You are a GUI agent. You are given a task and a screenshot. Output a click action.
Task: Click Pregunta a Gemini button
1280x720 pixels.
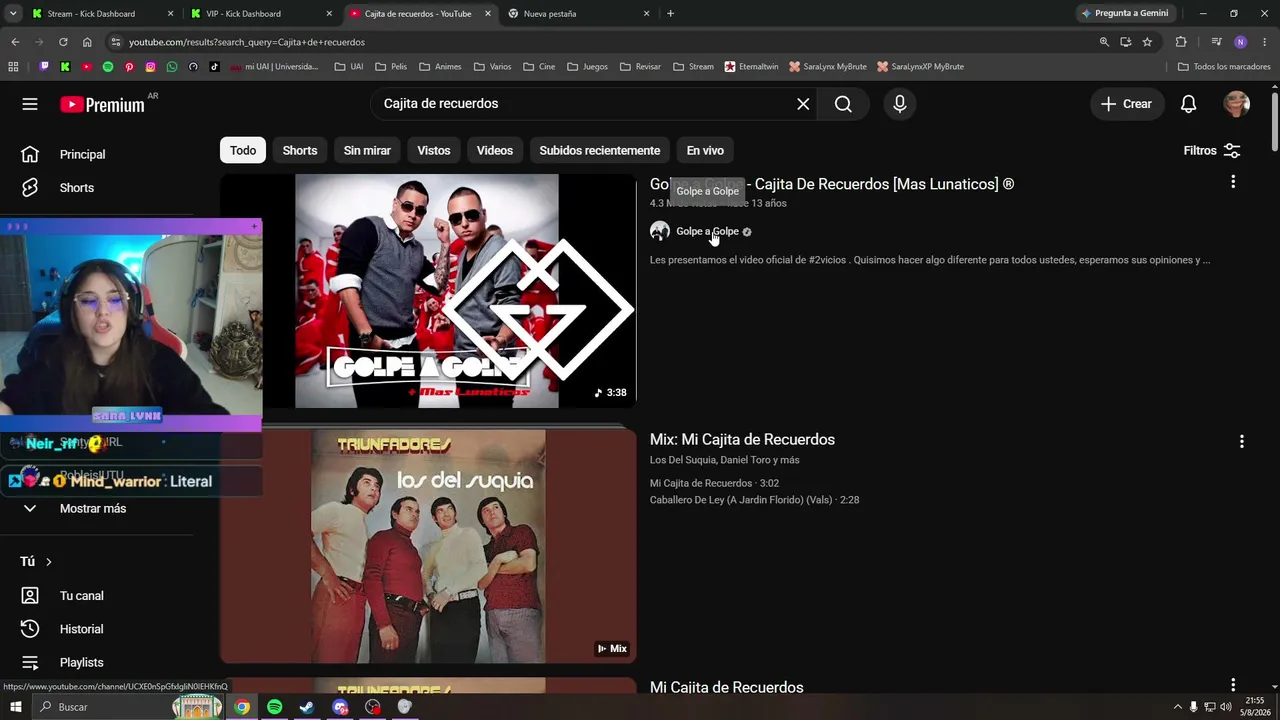pos(1124,14)
